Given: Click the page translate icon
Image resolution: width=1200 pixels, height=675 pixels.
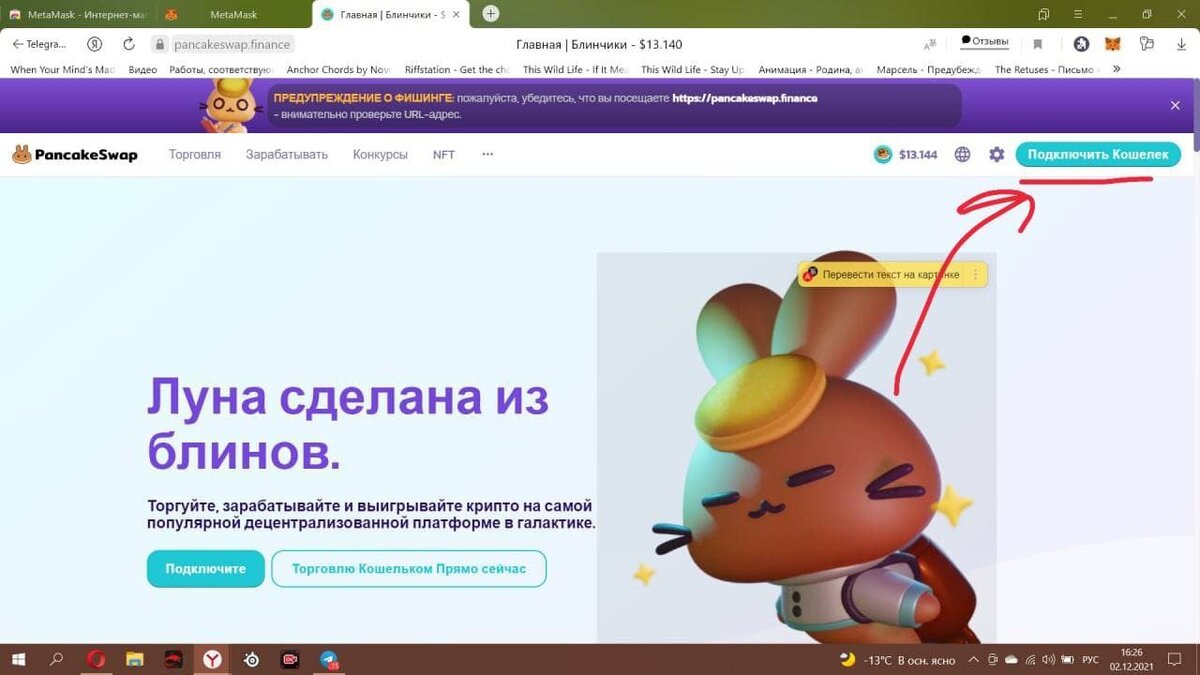Looking at the screenshot, I should click(x=930, y=44).
